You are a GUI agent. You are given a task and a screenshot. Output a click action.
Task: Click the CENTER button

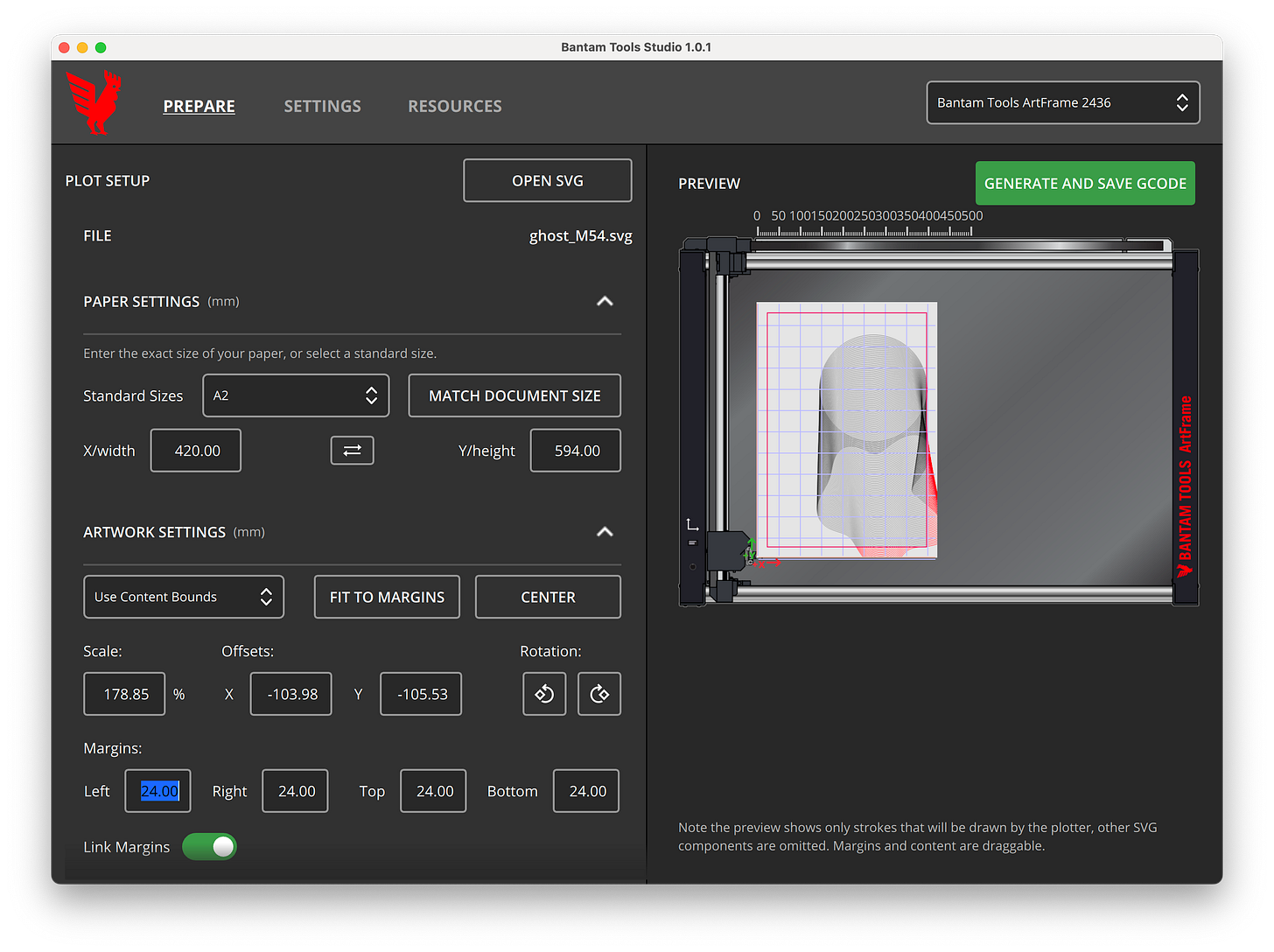548,597
